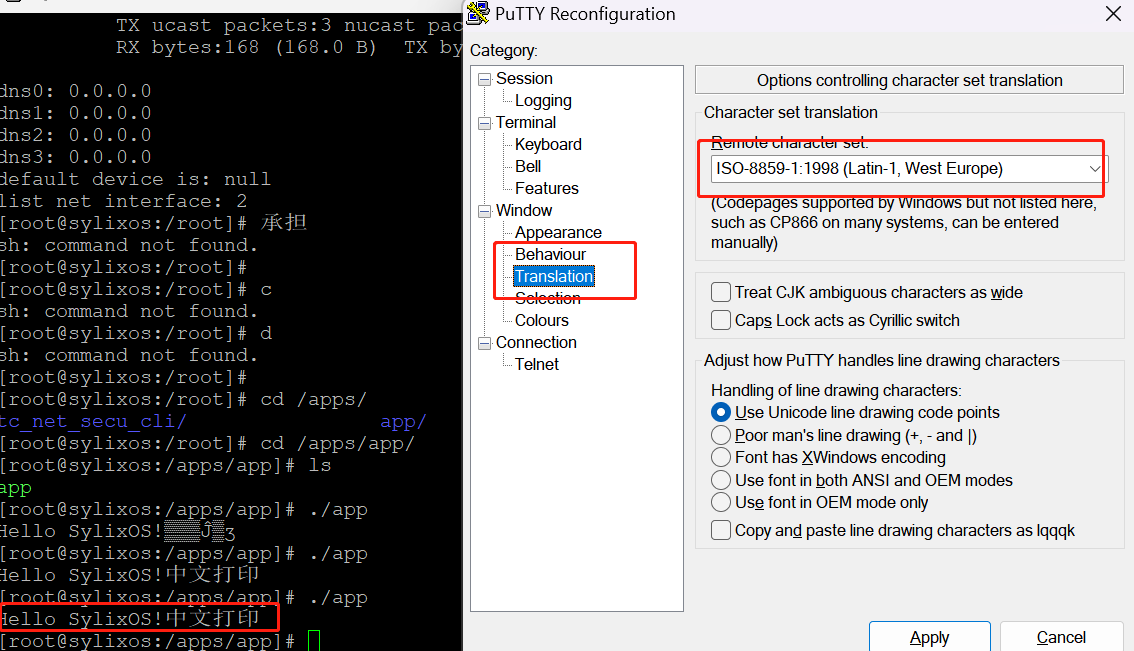
Task: Click 'default device is: null' terminal line
Action: point(135,179)
